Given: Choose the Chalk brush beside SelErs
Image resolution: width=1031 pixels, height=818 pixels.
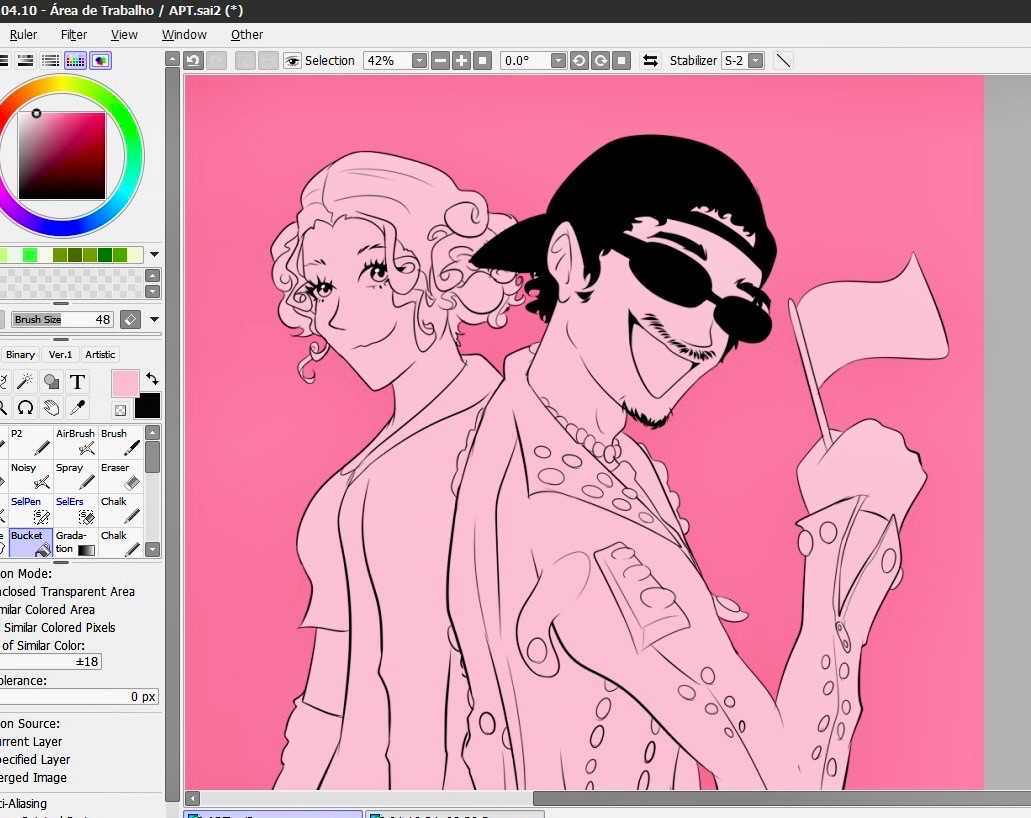Looking at the screenshot, I should (120, 510).
